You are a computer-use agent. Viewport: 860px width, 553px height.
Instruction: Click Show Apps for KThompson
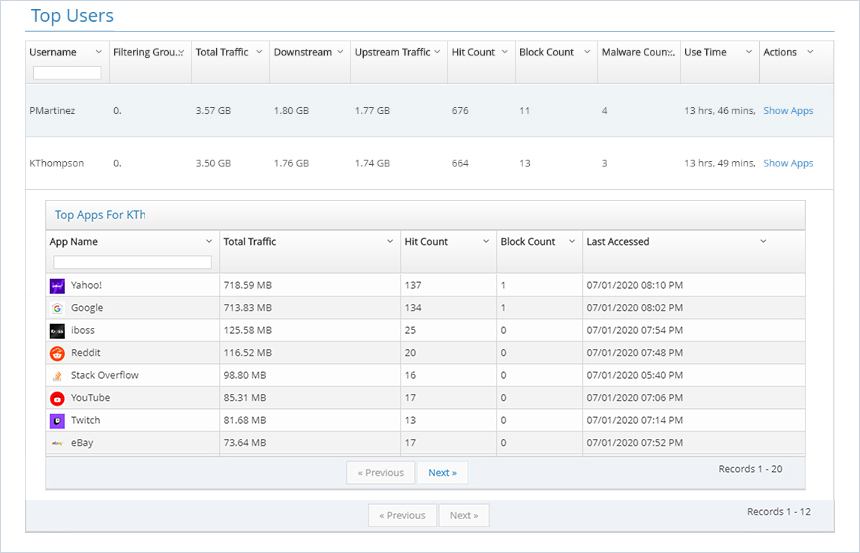788,163
